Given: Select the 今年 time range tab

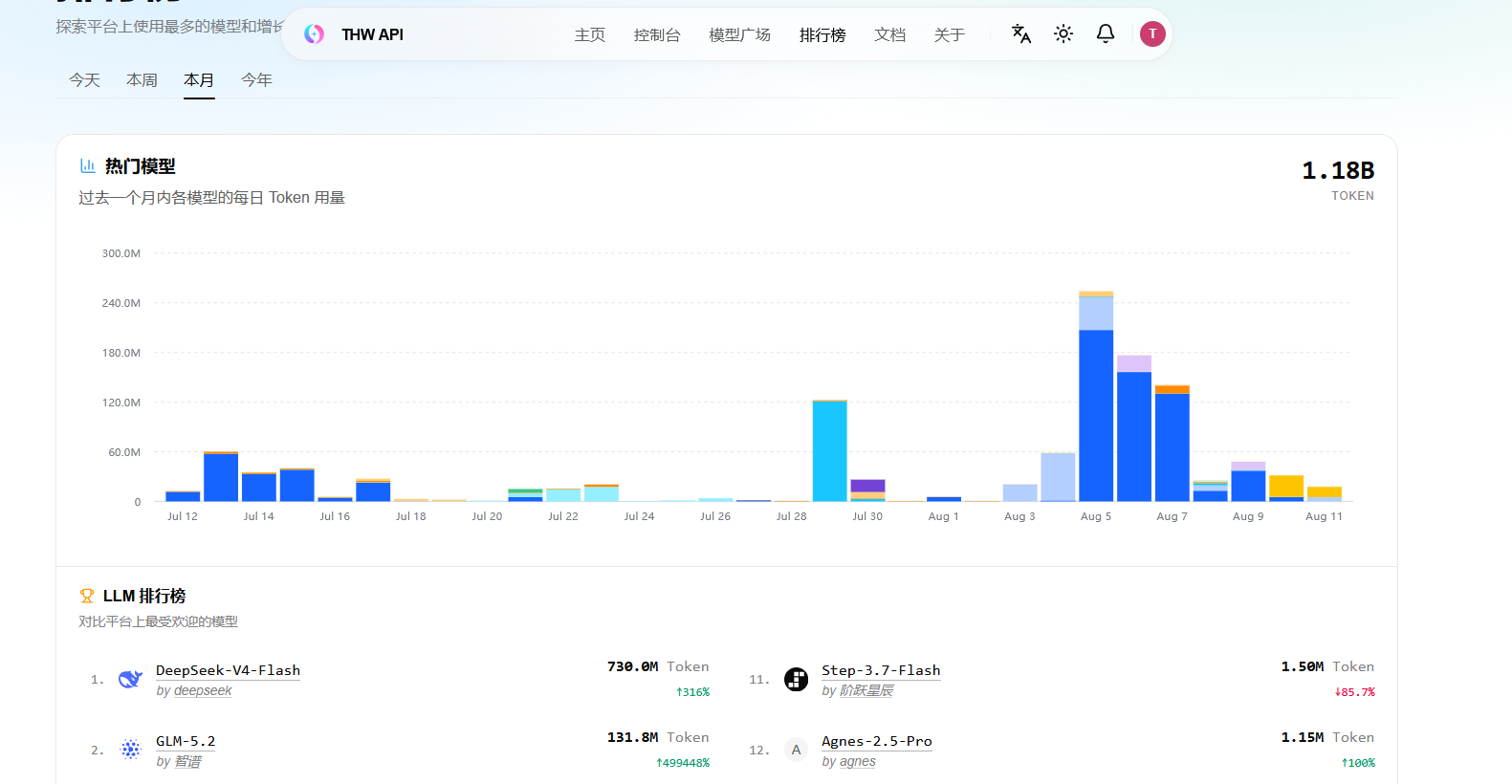Looking at the screenshot, I should 256,80.
